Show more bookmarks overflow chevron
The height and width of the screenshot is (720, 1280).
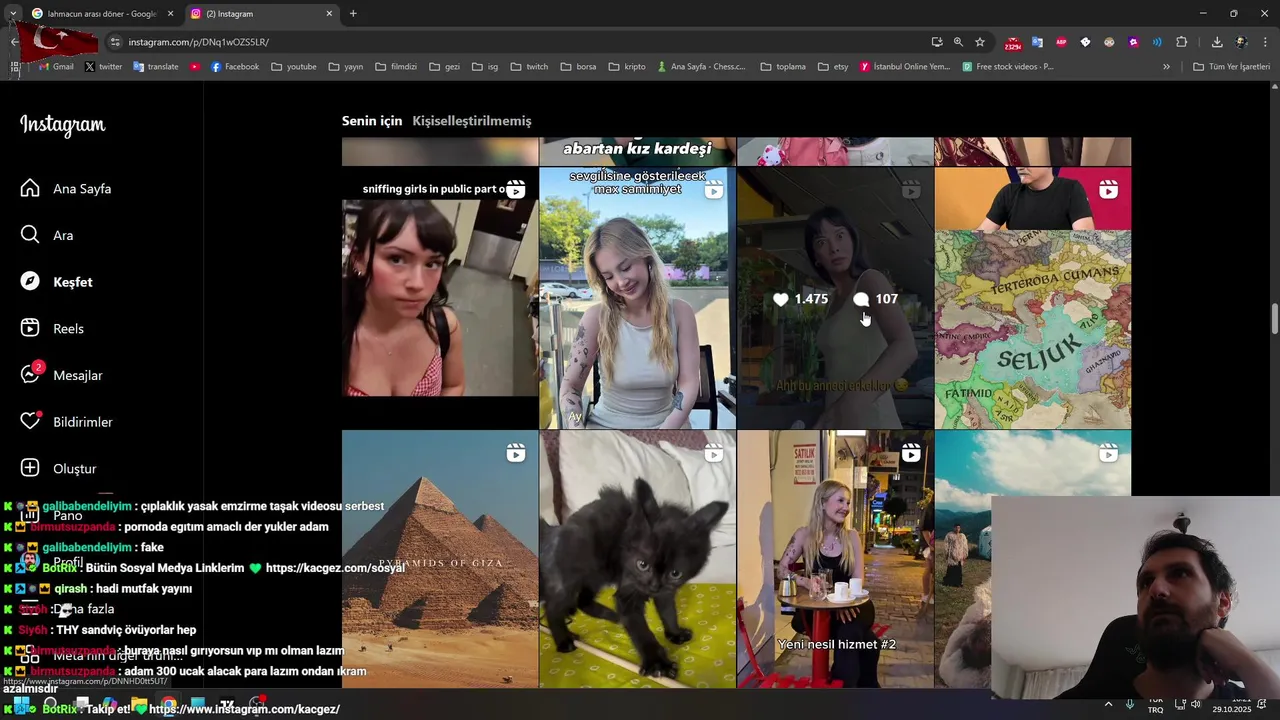click(x=1166, y=67)
